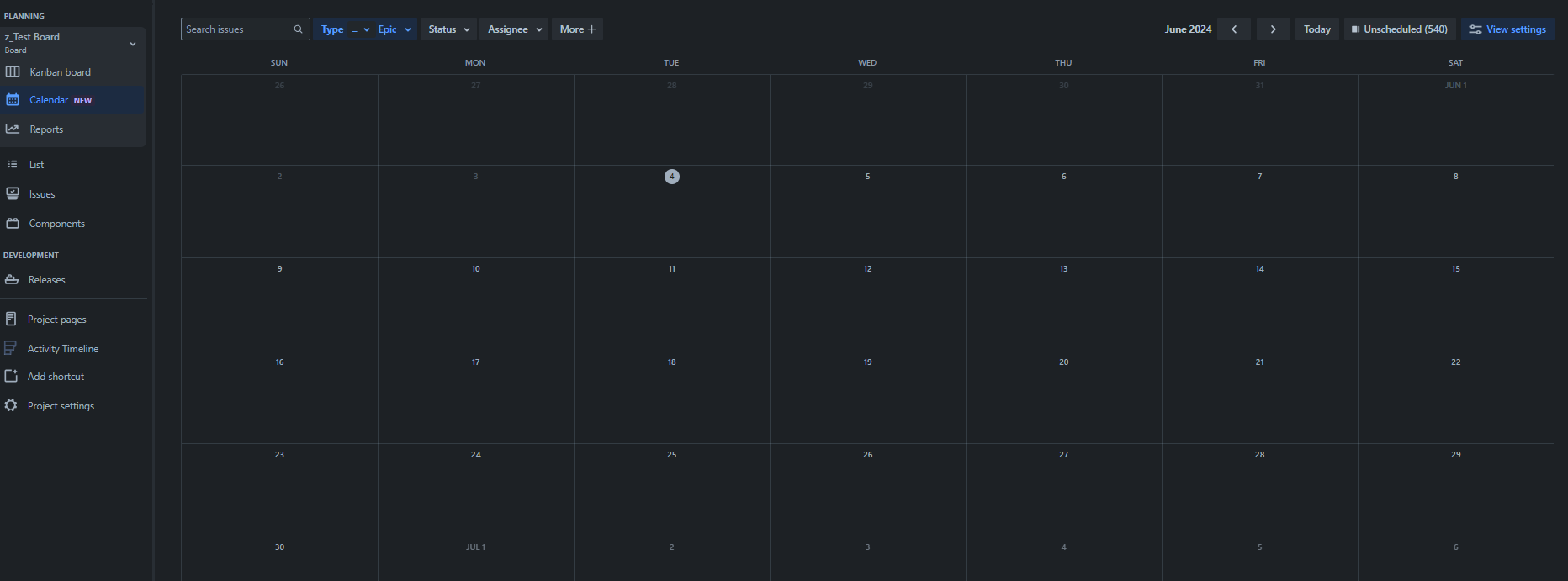Screen dimensions: 1568x581
Task: Click the View settings sliders icon
Action: click(1475, 29)
